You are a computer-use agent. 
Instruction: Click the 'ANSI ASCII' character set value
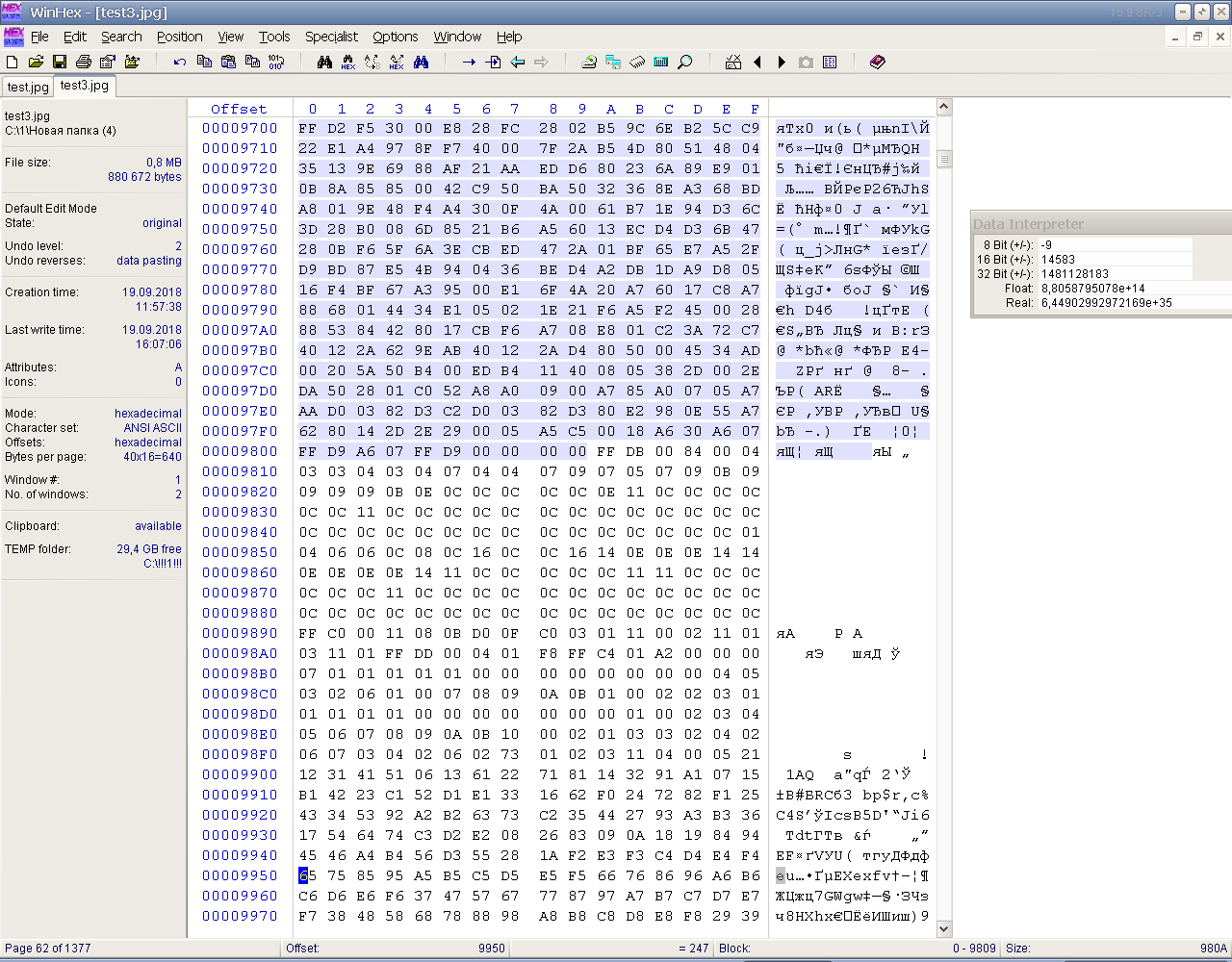[153, 428]
